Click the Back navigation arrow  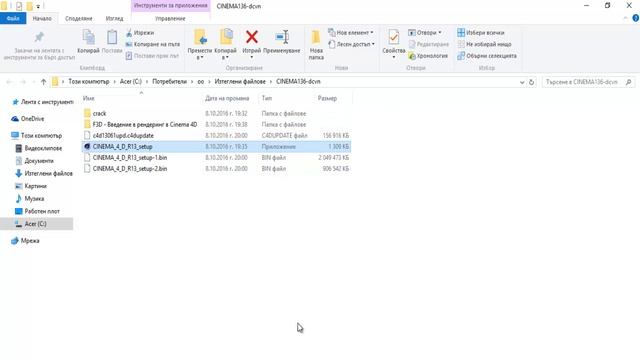pyautogui.click(x=9, y=82)
